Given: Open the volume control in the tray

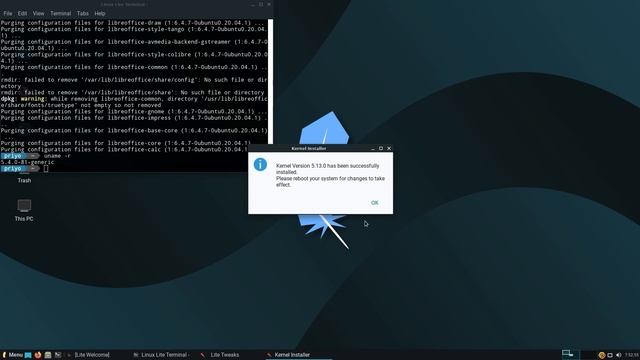Looking at the screenshot, I should point(618,355).
